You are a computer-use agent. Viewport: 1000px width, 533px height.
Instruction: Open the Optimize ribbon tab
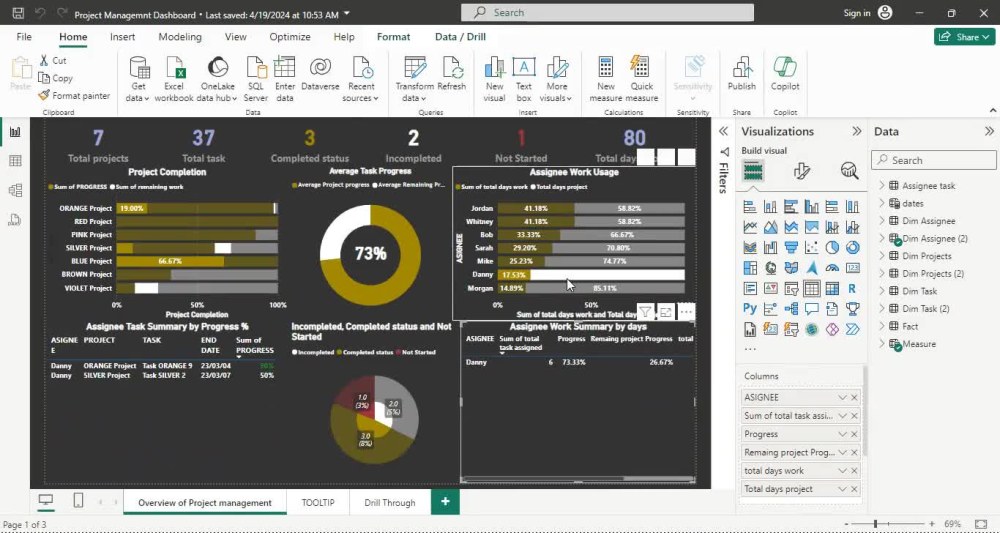(290, 37)
